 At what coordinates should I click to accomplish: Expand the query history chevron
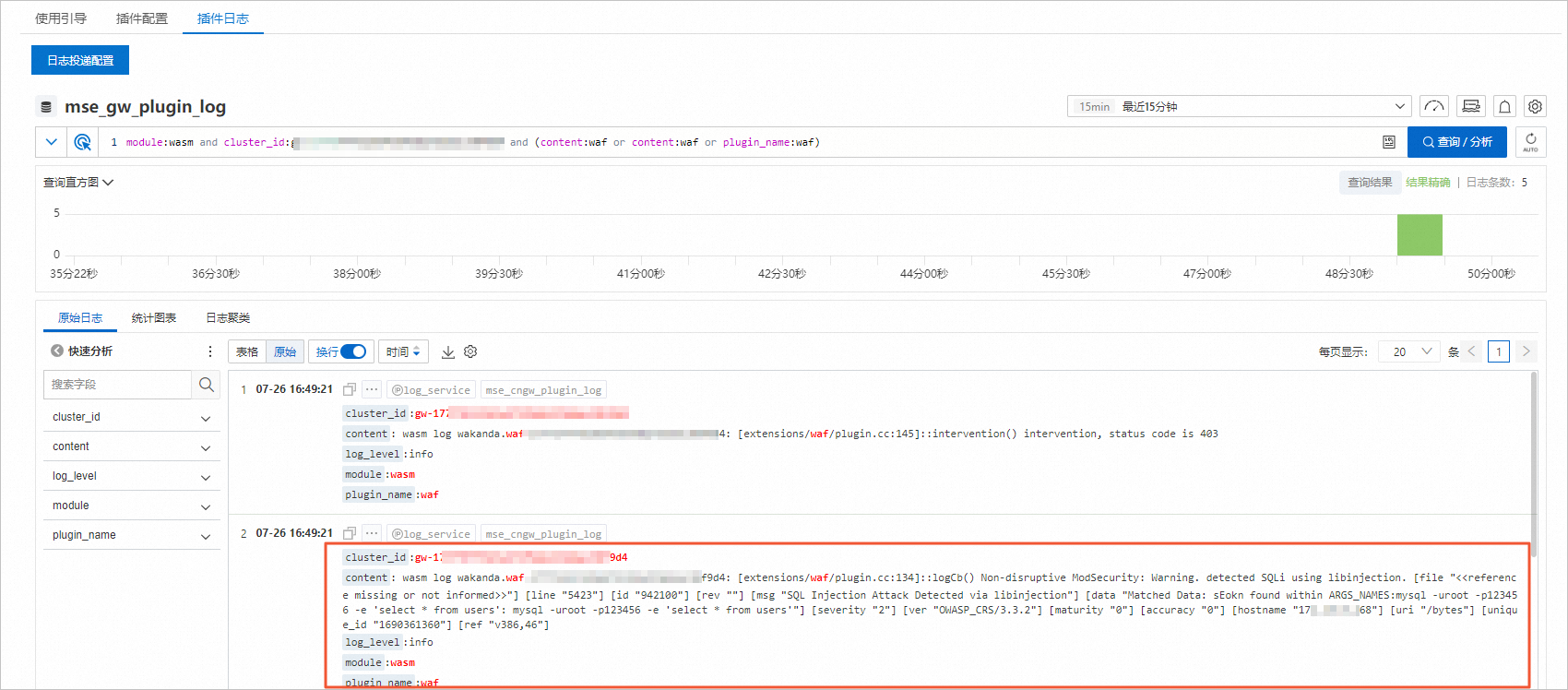(52, 142)
